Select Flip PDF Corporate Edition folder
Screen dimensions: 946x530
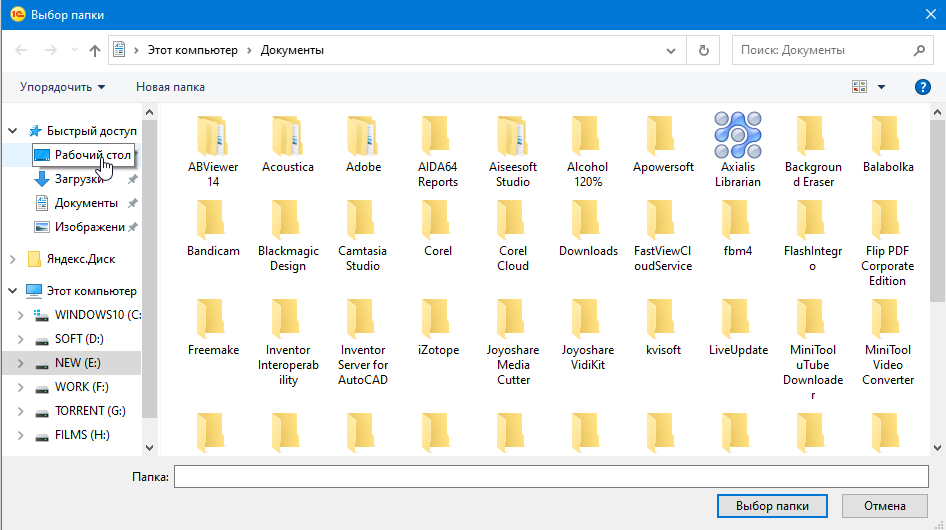point(887,244)
